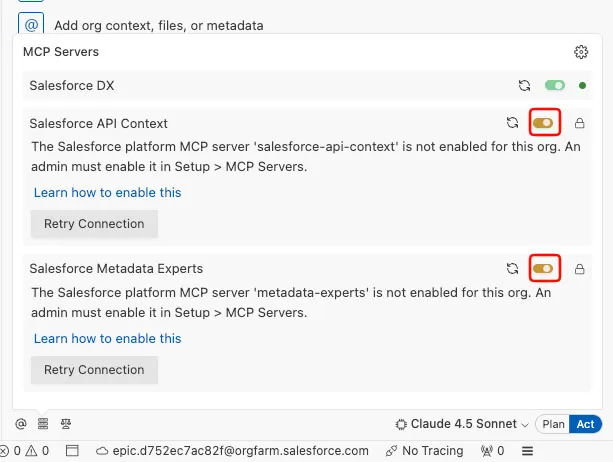Click lock icon on Salesforce API Context
613x462 pixels.
(579, 123)
